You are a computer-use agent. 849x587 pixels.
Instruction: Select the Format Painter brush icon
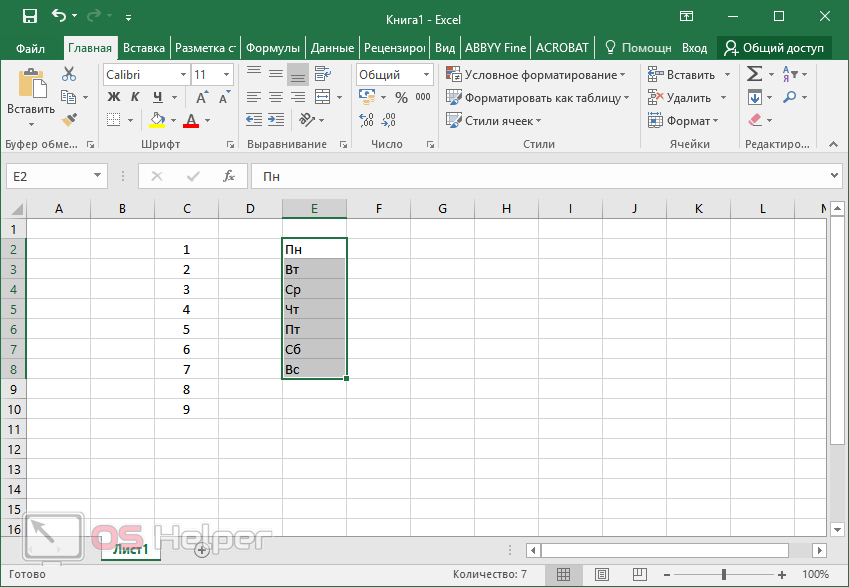(69, 120)
